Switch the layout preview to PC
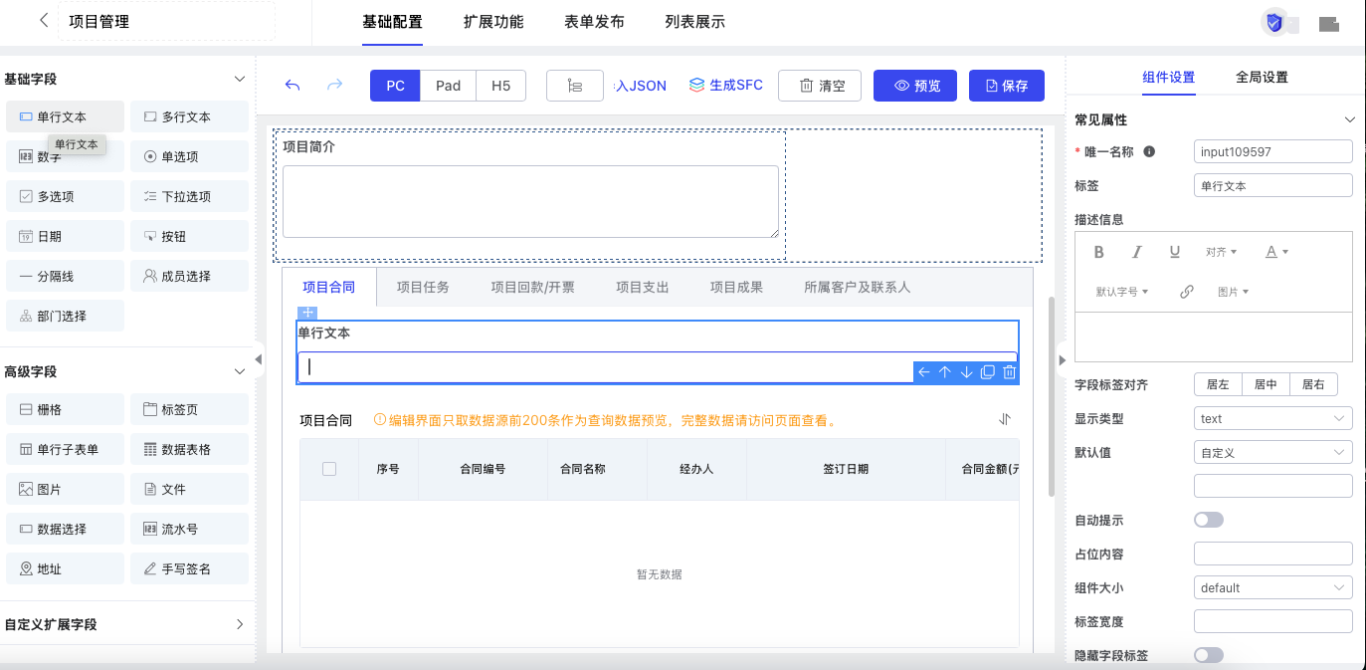1366x670 pixels. click(395, 86)
